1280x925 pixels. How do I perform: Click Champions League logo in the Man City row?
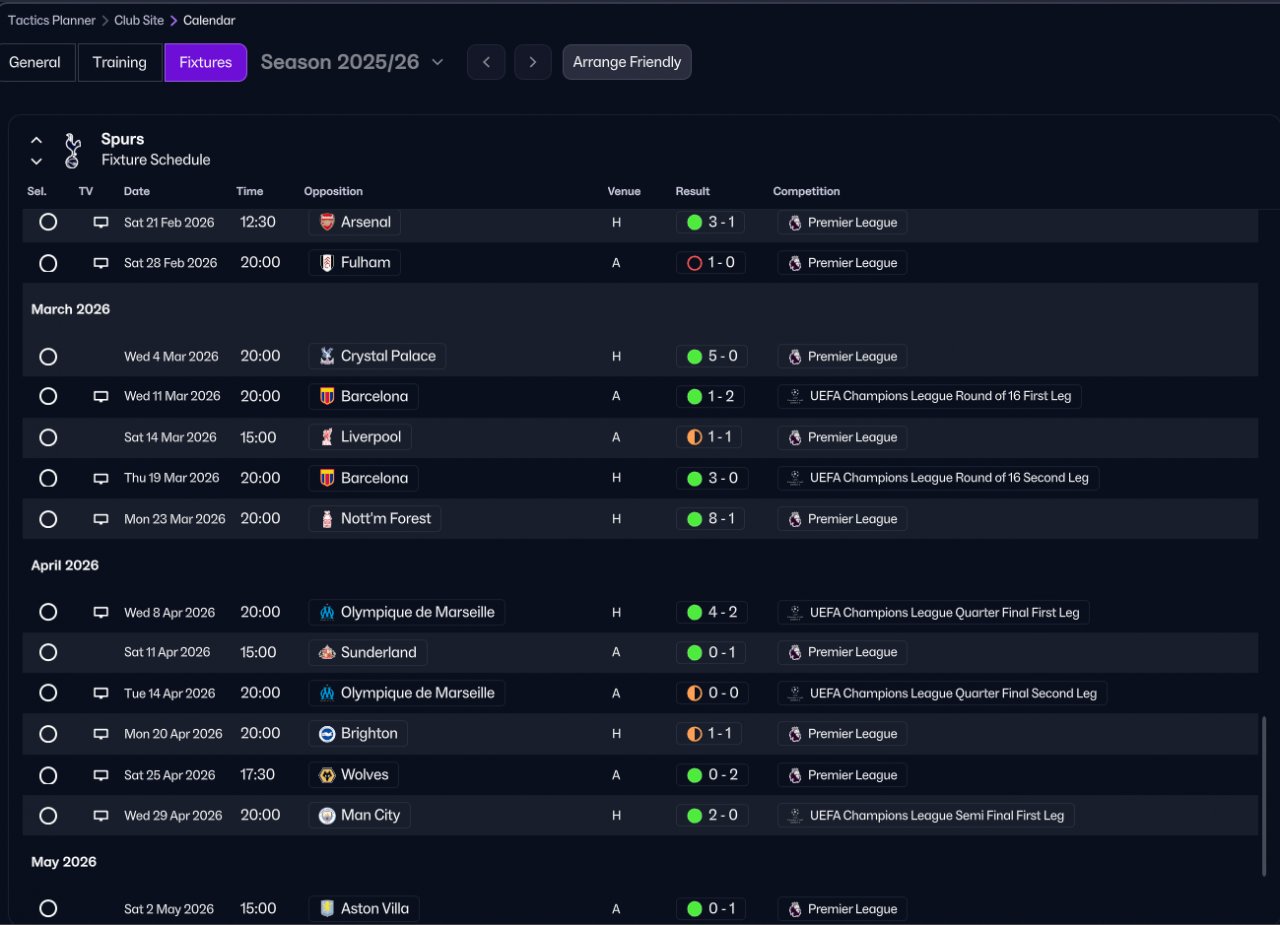[x=795, y=815]
